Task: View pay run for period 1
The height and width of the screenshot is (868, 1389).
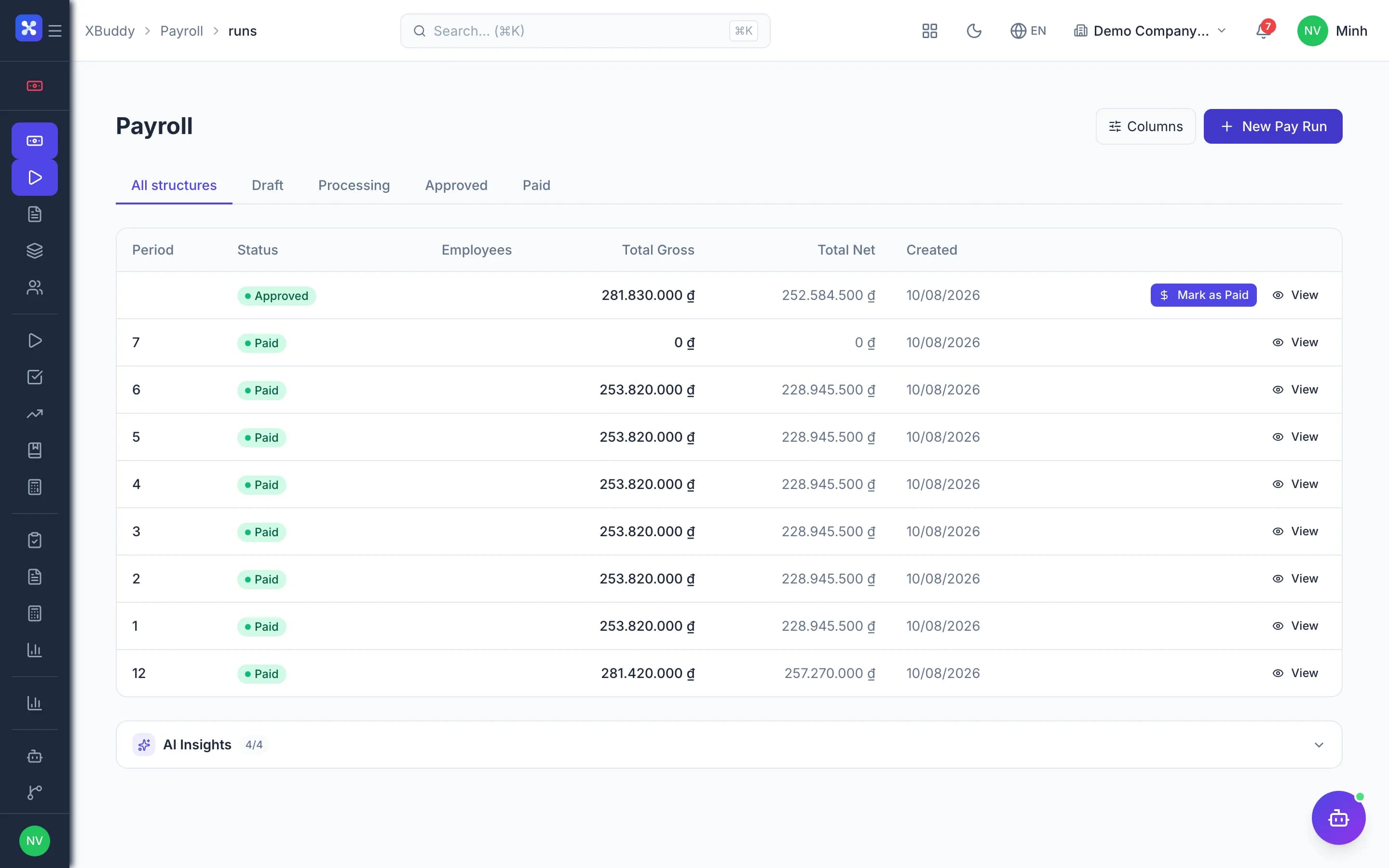Action: (x=1295, y=626)
